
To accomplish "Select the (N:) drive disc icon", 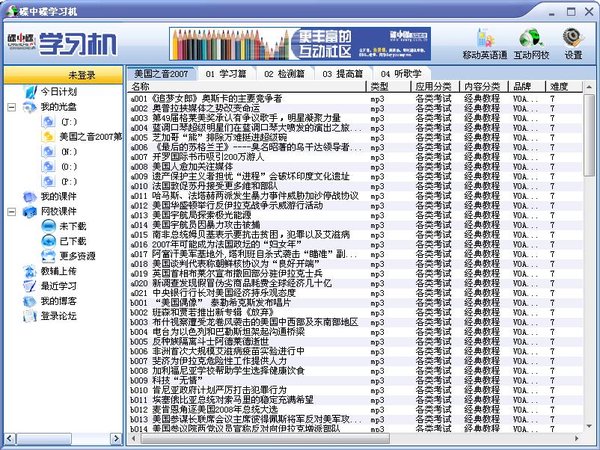I will (48, 152).
